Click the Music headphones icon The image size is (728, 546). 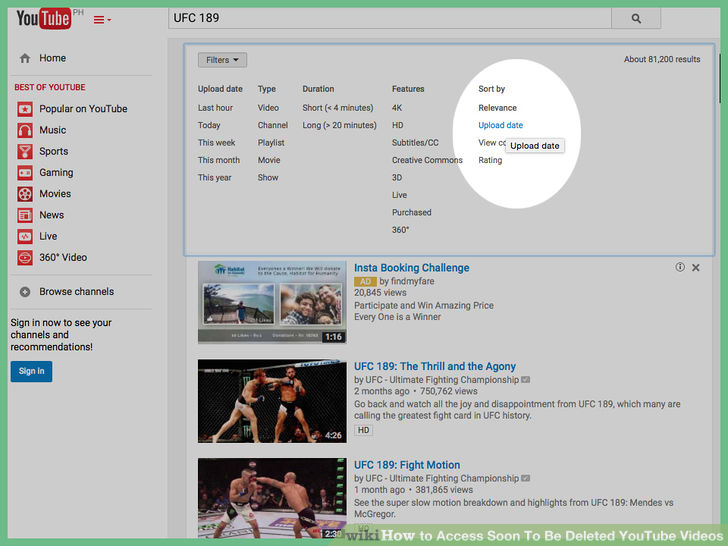coord(25,130)
